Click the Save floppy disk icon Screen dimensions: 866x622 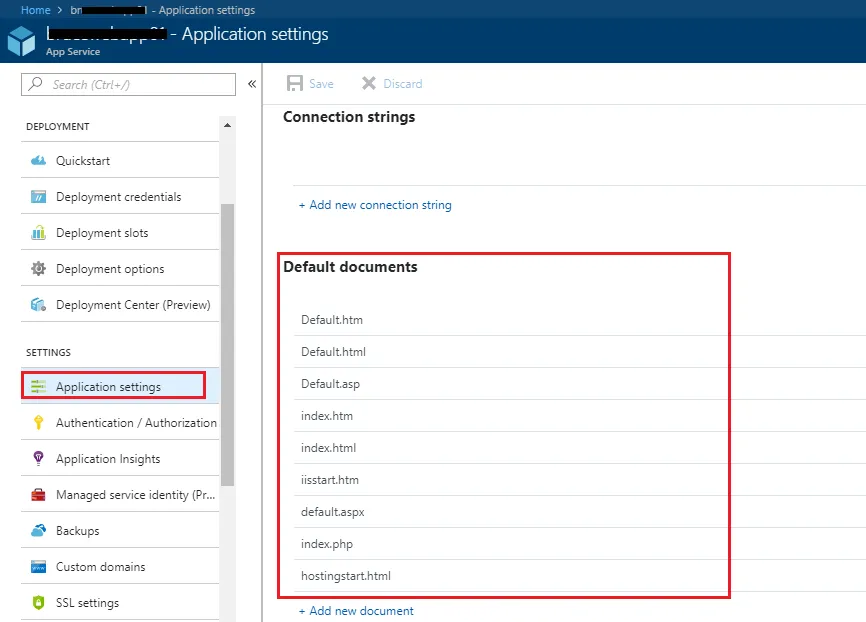tap(295, 83)
